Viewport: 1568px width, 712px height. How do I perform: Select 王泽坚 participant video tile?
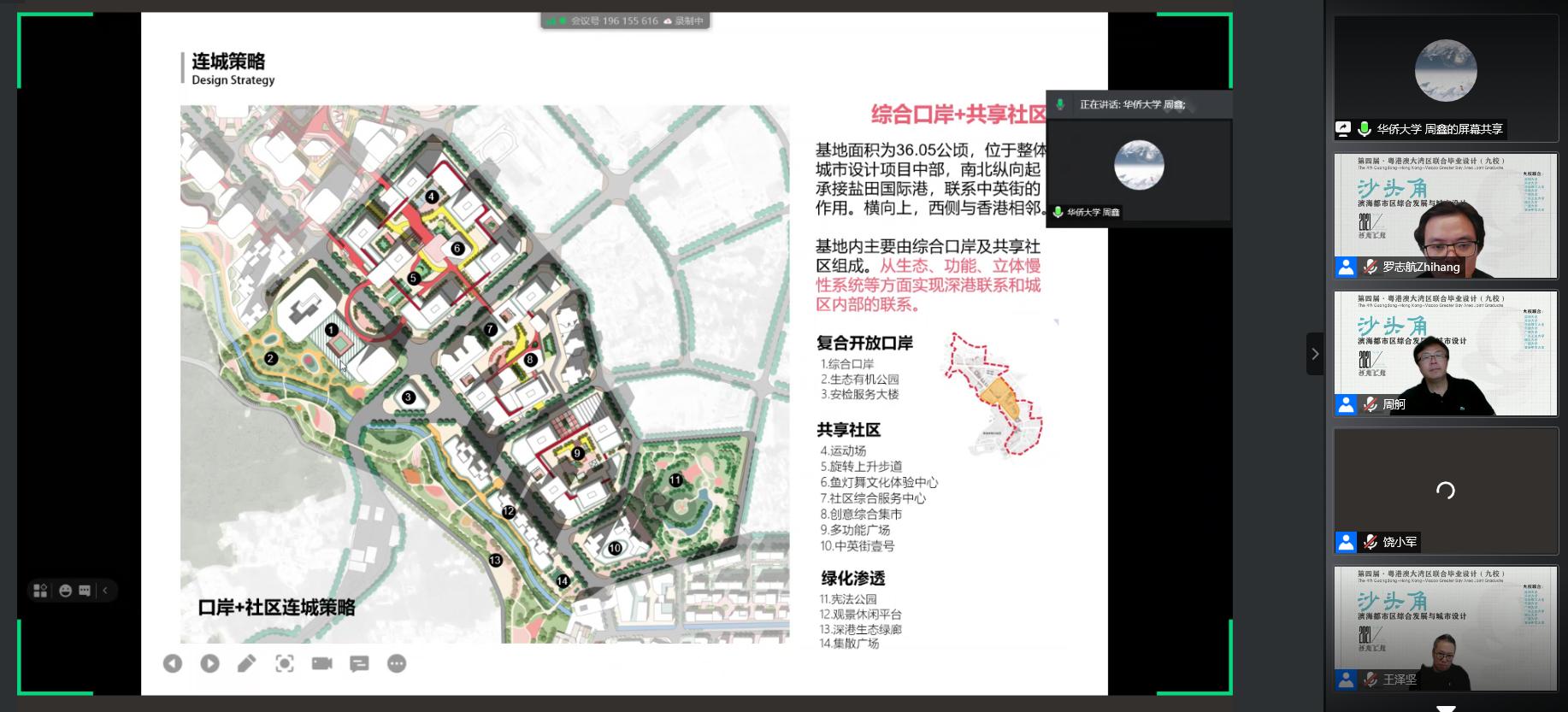[1446, 628]
